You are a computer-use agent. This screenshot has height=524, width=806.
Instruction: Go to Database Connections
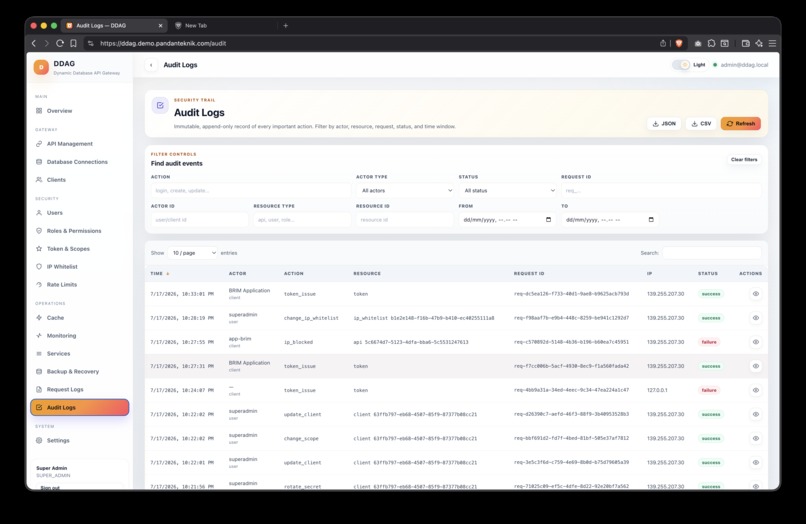click(x=77, y=162)
